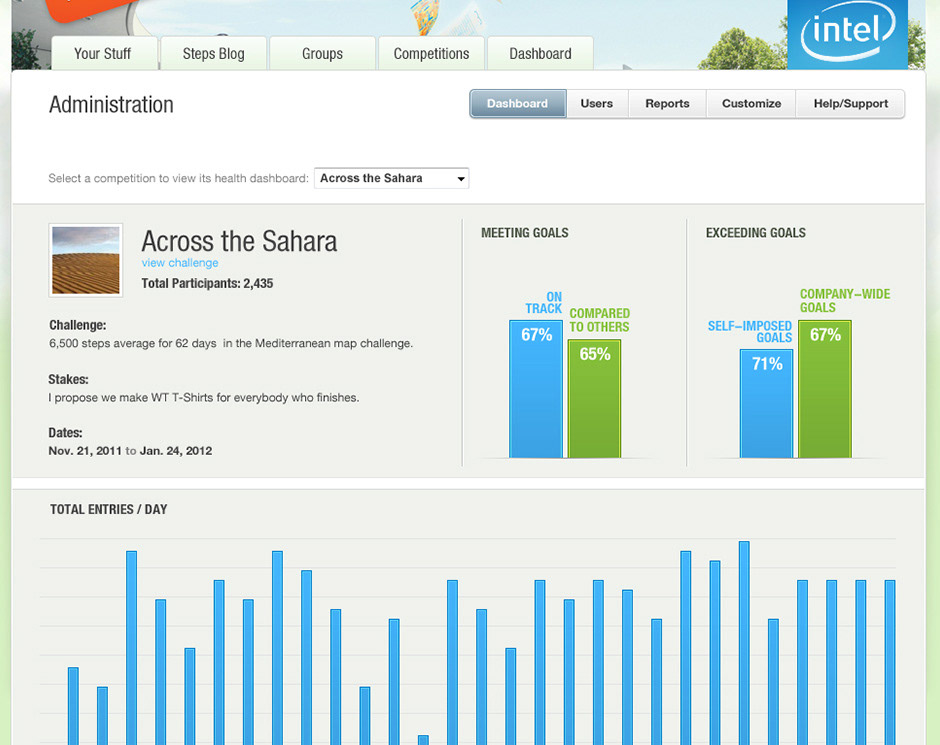Image resolution: width=940 pixels, height=745 pixels.
Task: Follow the view challenge link
Action: pyautogui.click(x=180, y=263)
